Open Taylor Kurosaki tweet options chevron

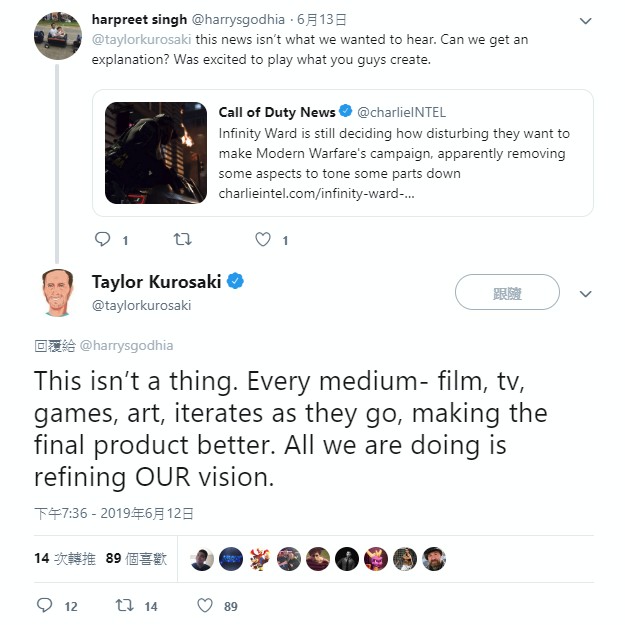click(x=586, y=294)
